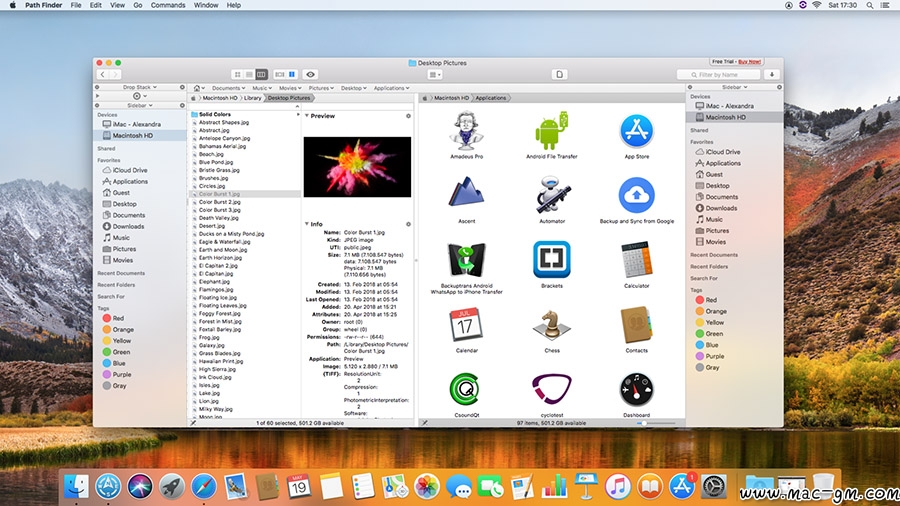Open the Calendar app icon in Applications pane
The width and height of the screenshot is (900, 506).
point(466,325)
